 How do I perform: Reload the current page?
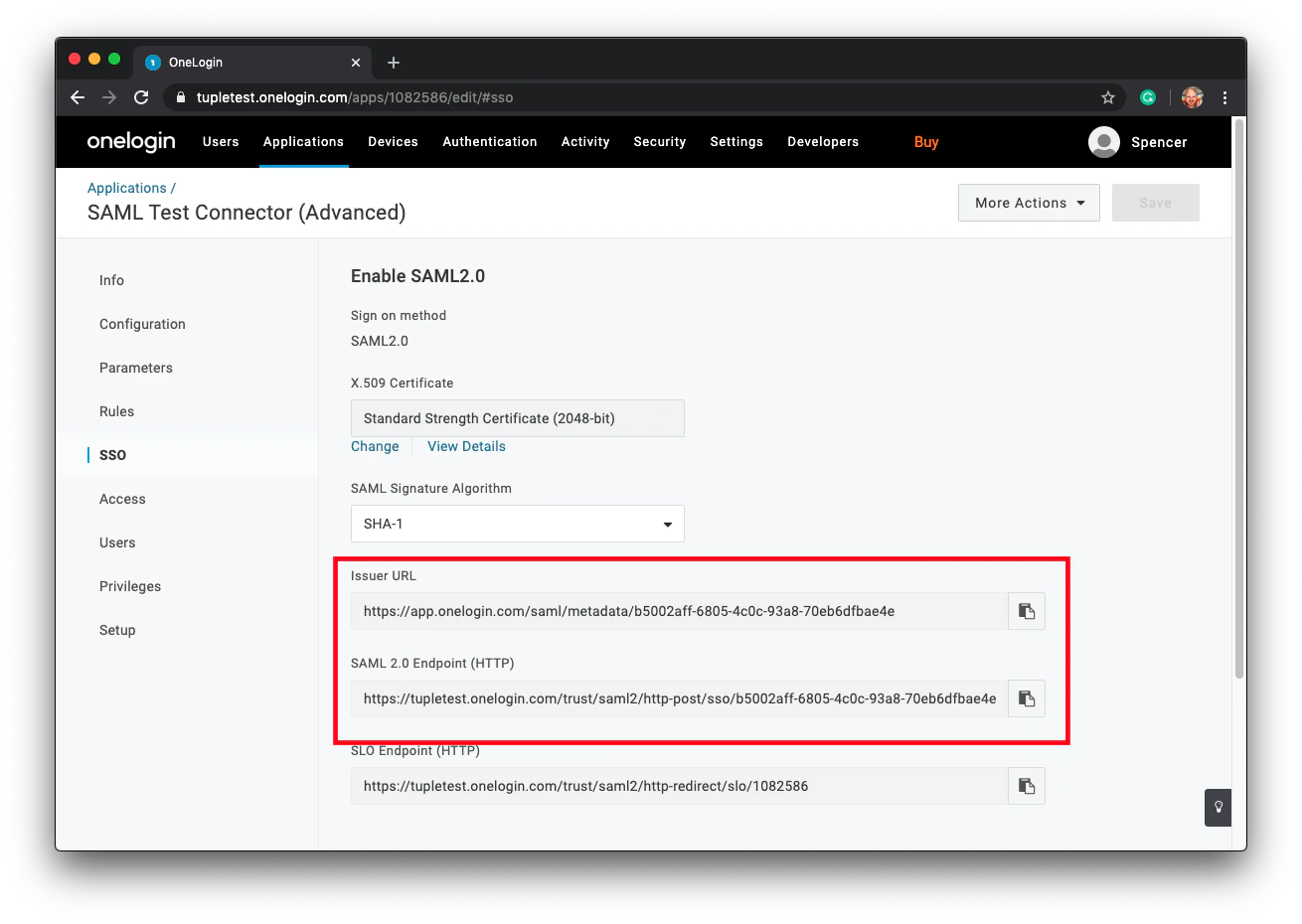141,97
